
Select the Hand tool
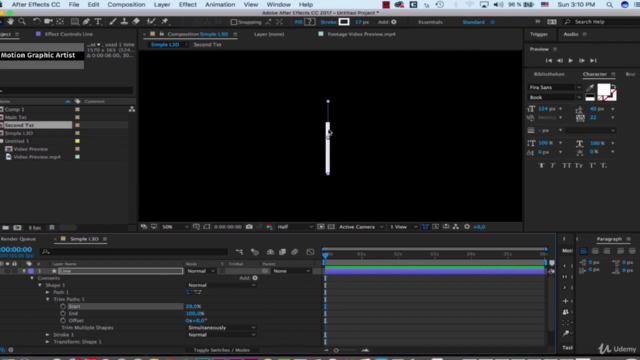click(x=10, y=22)
